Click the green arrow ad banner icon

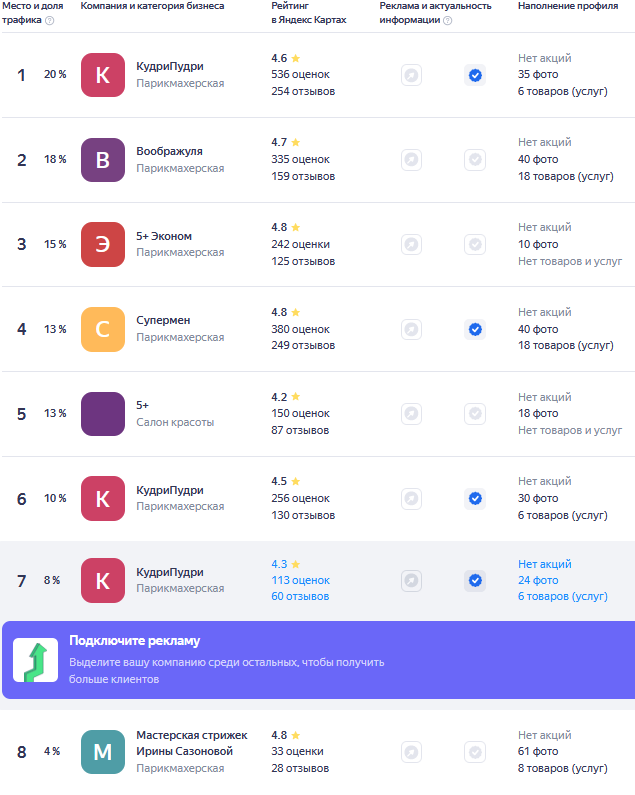(x=36, y=660)
